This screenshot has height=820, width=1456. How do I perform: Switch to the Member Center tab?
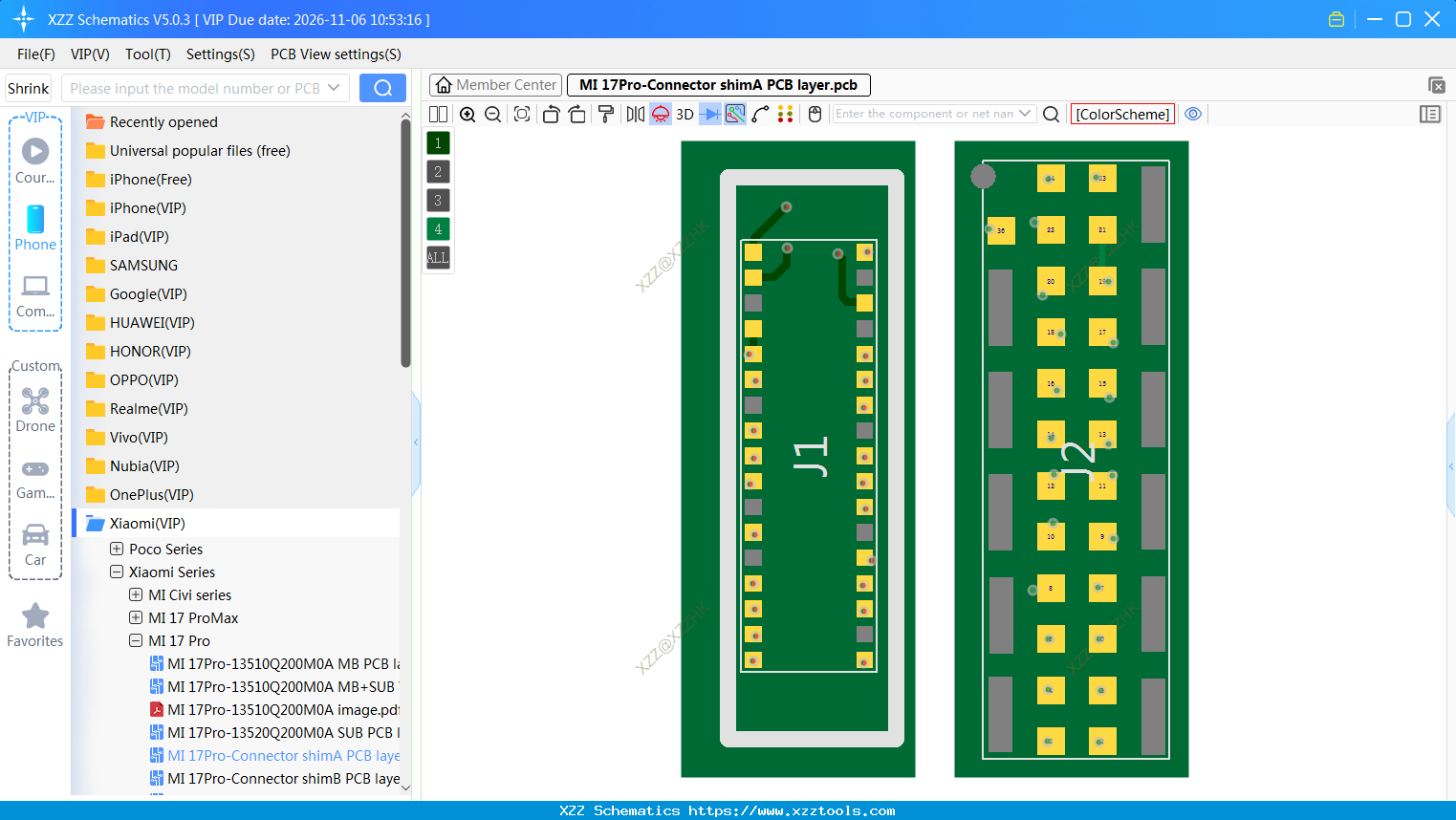pos(496,85)
